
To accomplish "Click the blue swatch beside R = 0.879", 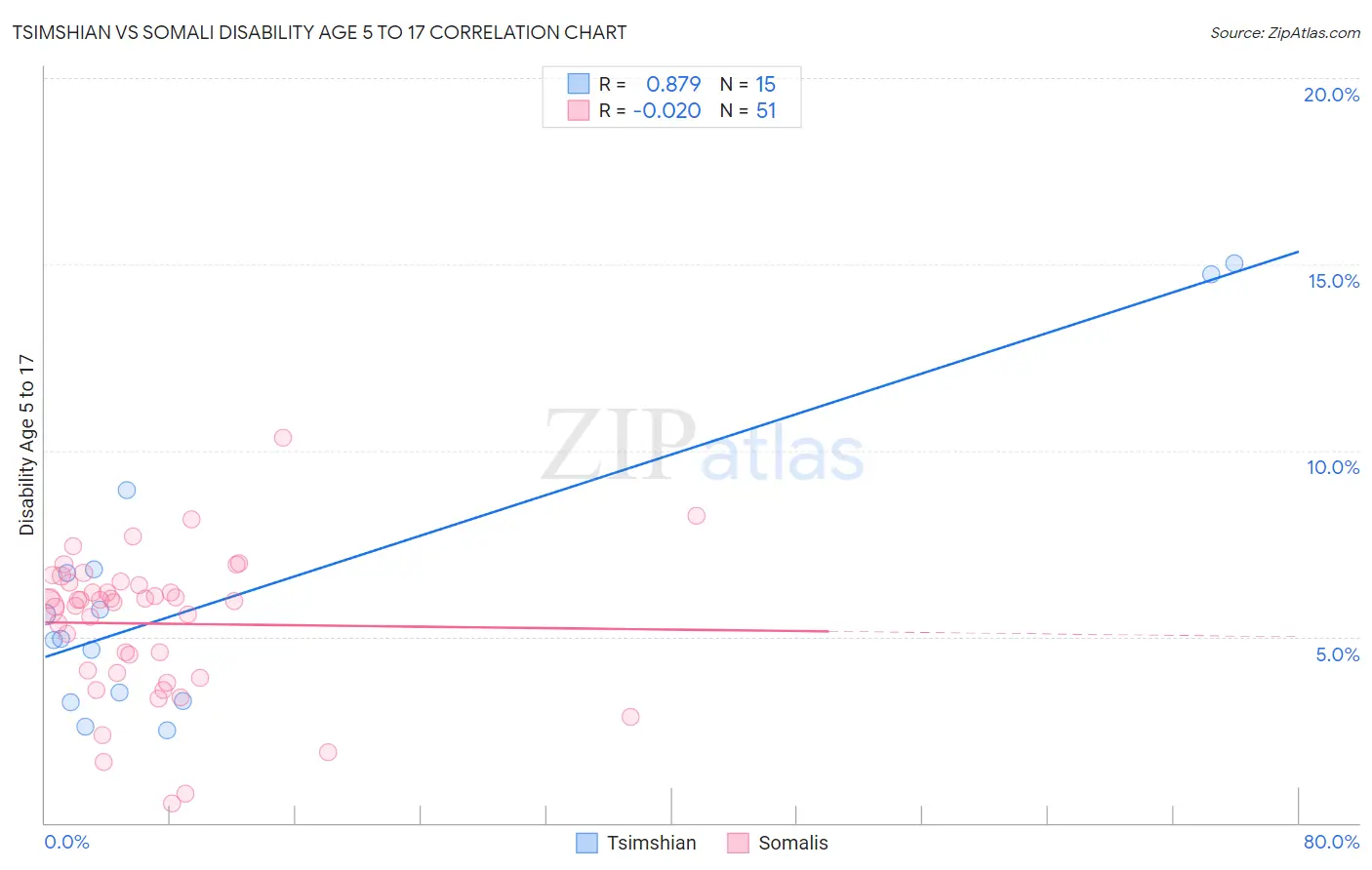I will point(579,84).
